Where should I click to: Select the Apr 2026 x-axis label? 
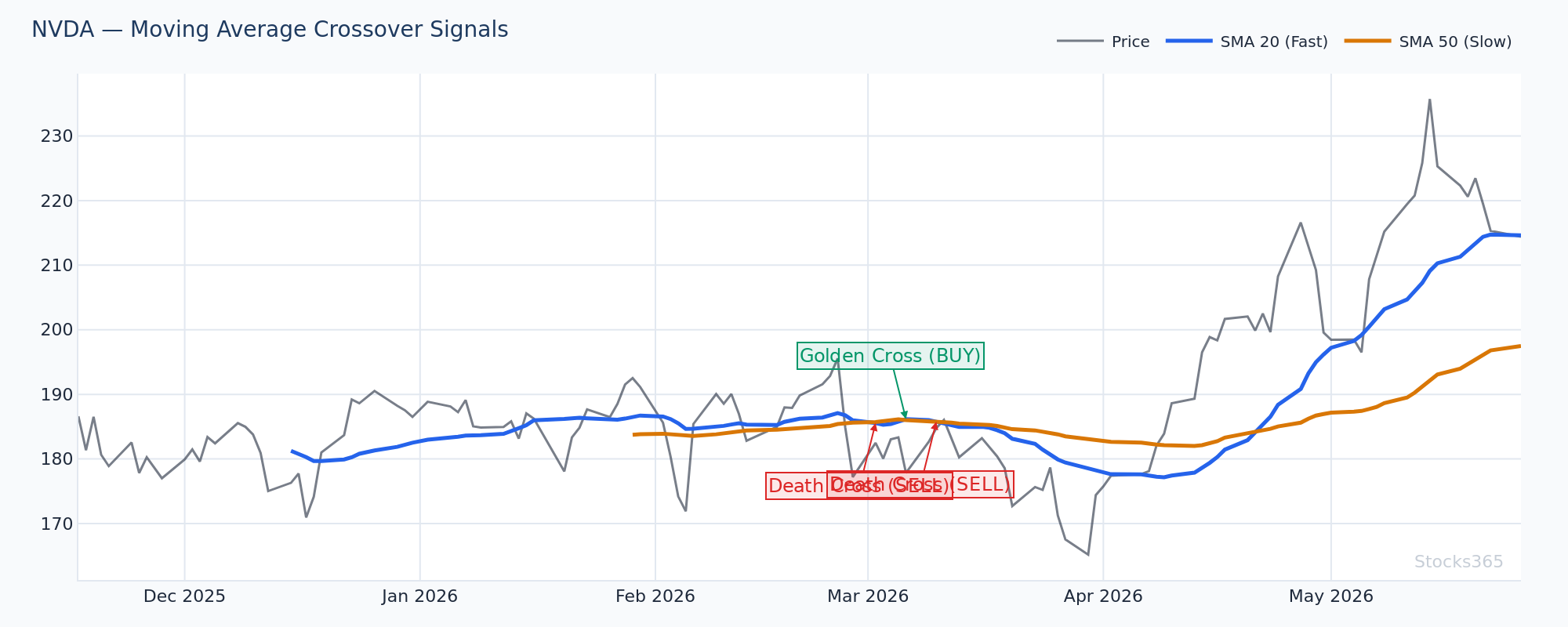click(x=1103, y=596)
